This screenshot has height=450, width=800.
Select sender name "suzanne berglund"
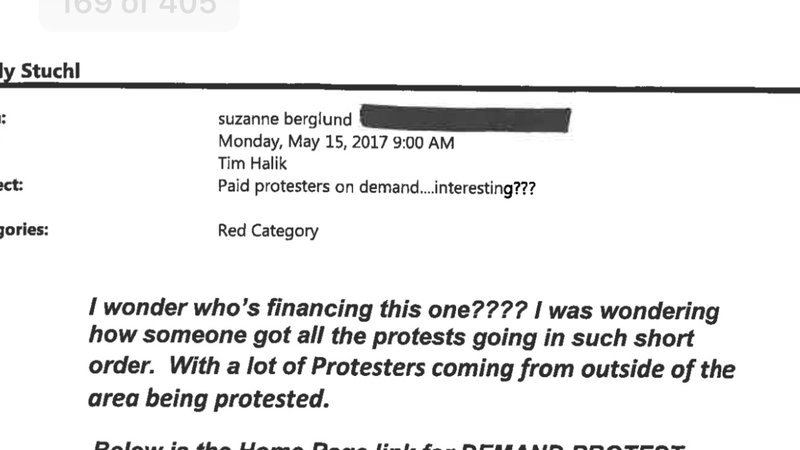tap(285, 121)
